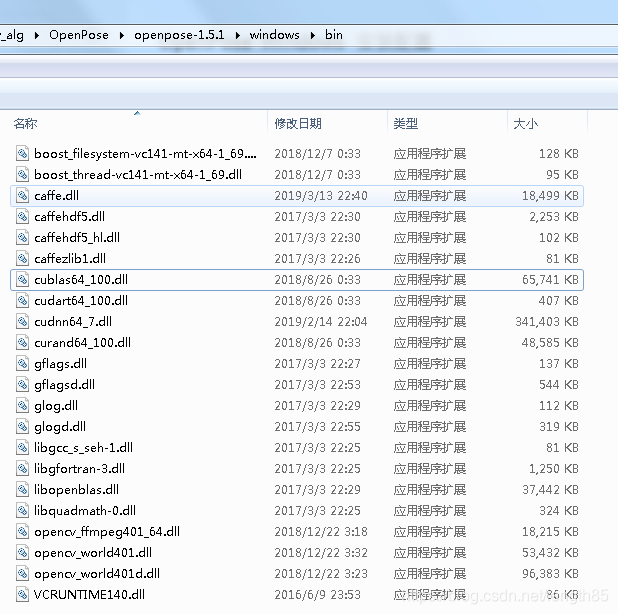The height and width of the screenshot is (614, 618).
Task: Click the opencv_ffmpeg401_64.dll file icon
Action: pyautogui.click(x=22, y=532)
